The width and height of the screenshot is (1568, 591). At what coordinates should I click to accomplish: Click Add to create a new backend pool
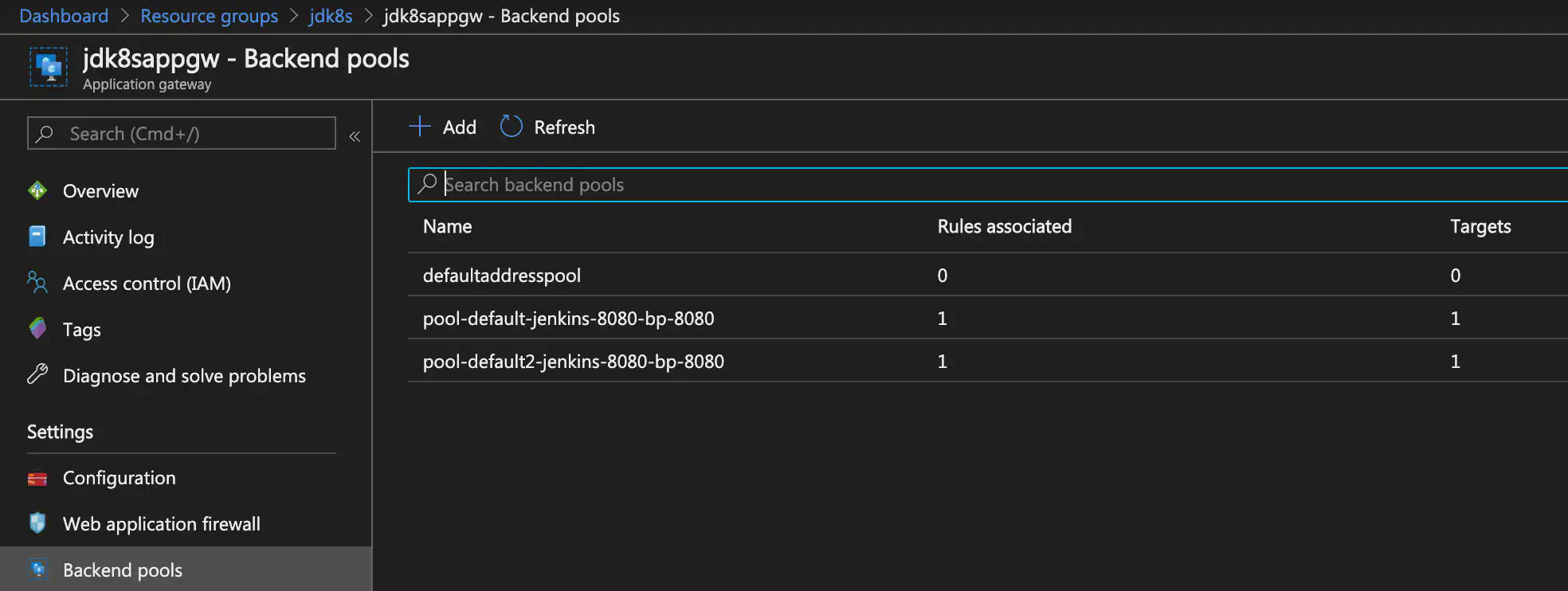pyautogui.click(x=443, y=127)
